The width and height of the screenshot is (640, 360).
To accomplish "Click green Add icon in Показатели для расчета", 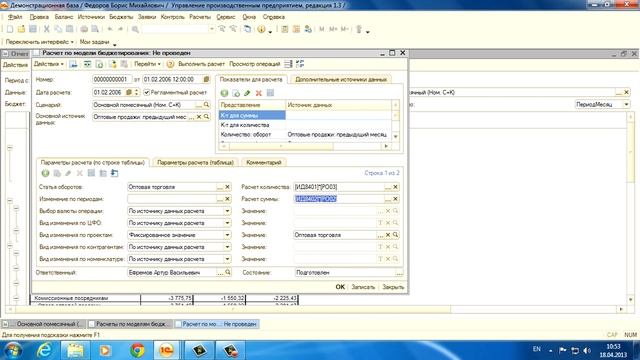I will click(224, 93).
